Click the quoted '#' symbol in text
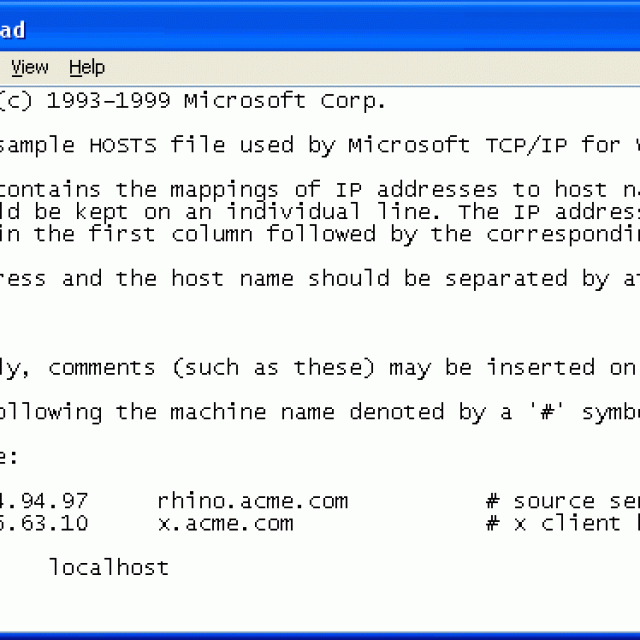Viewport: 640px width, 640px height. click(x=547, y=411)
